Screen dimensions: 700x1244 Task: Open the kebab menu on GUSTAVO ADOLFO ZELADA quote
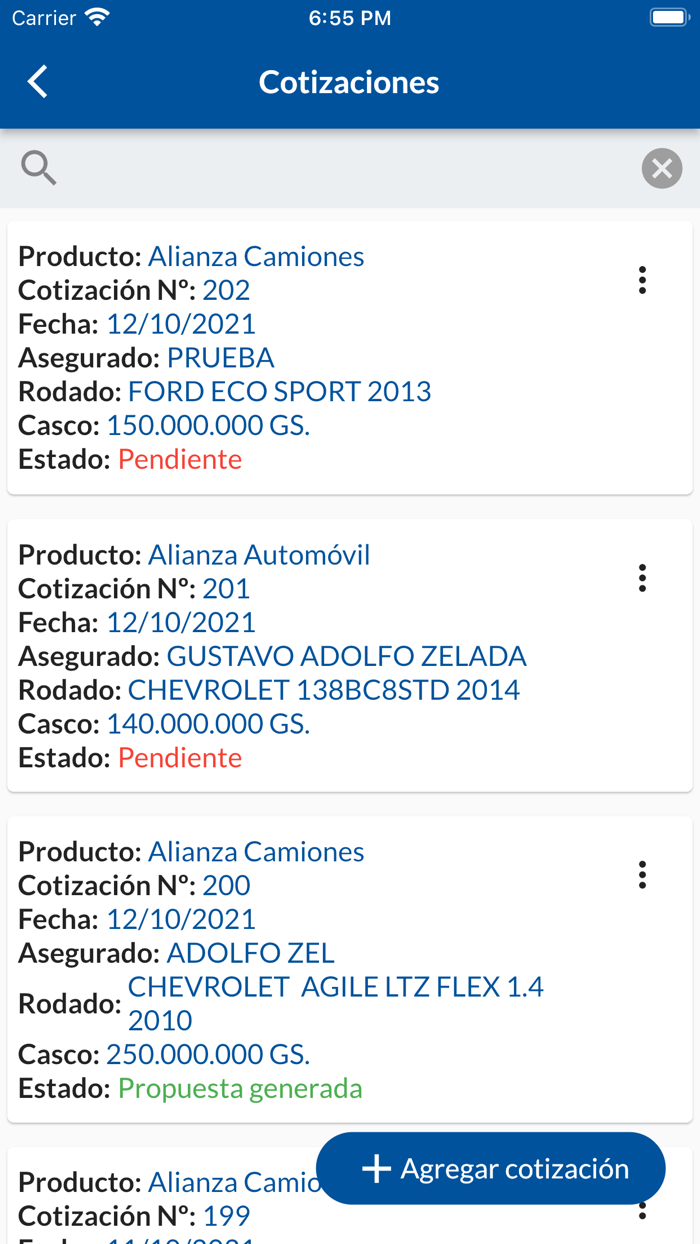click(x=642, y=578)
